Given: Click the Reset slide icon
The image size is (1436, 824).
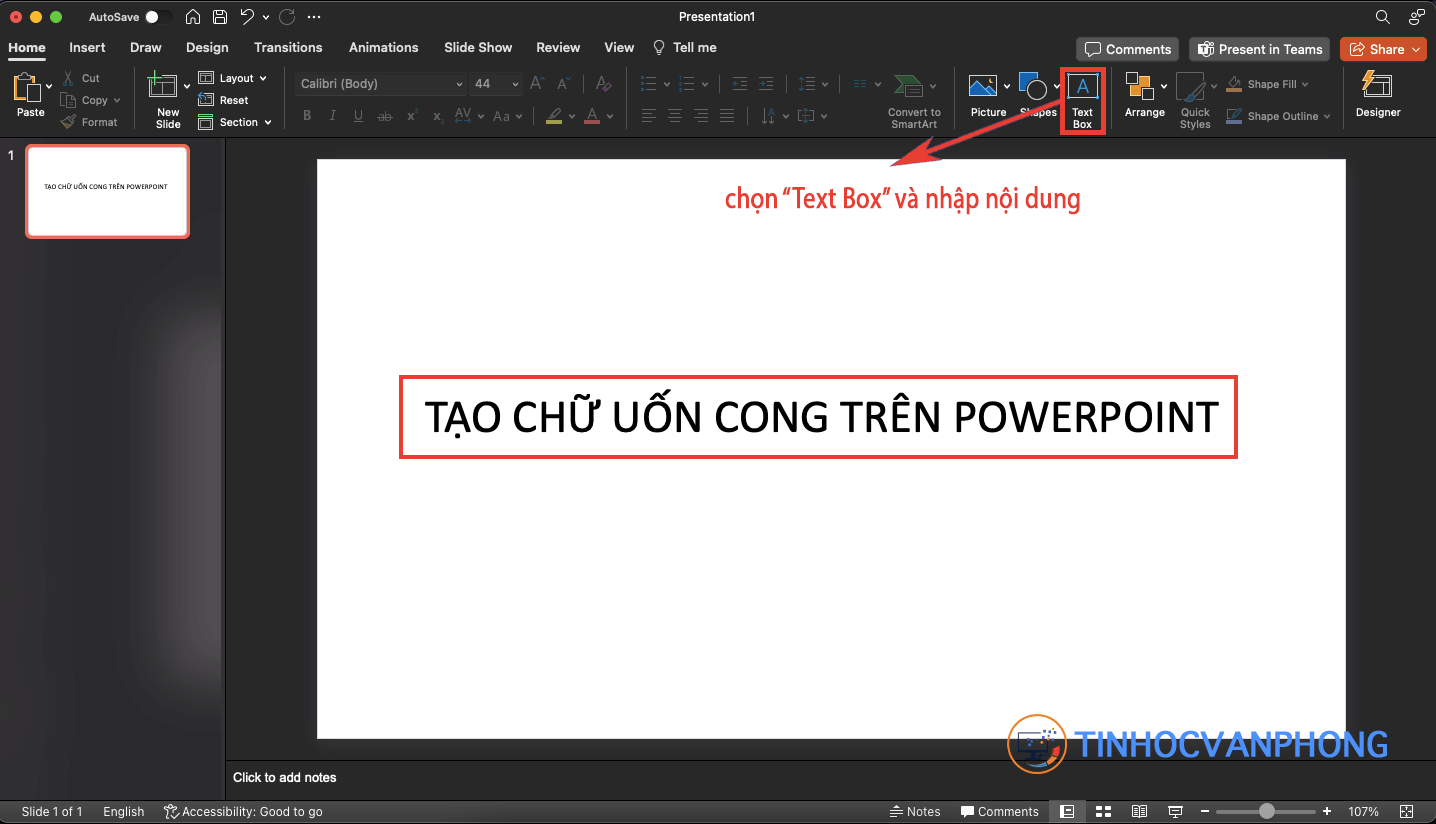Looking at the screenshot, I should point(206,100).
